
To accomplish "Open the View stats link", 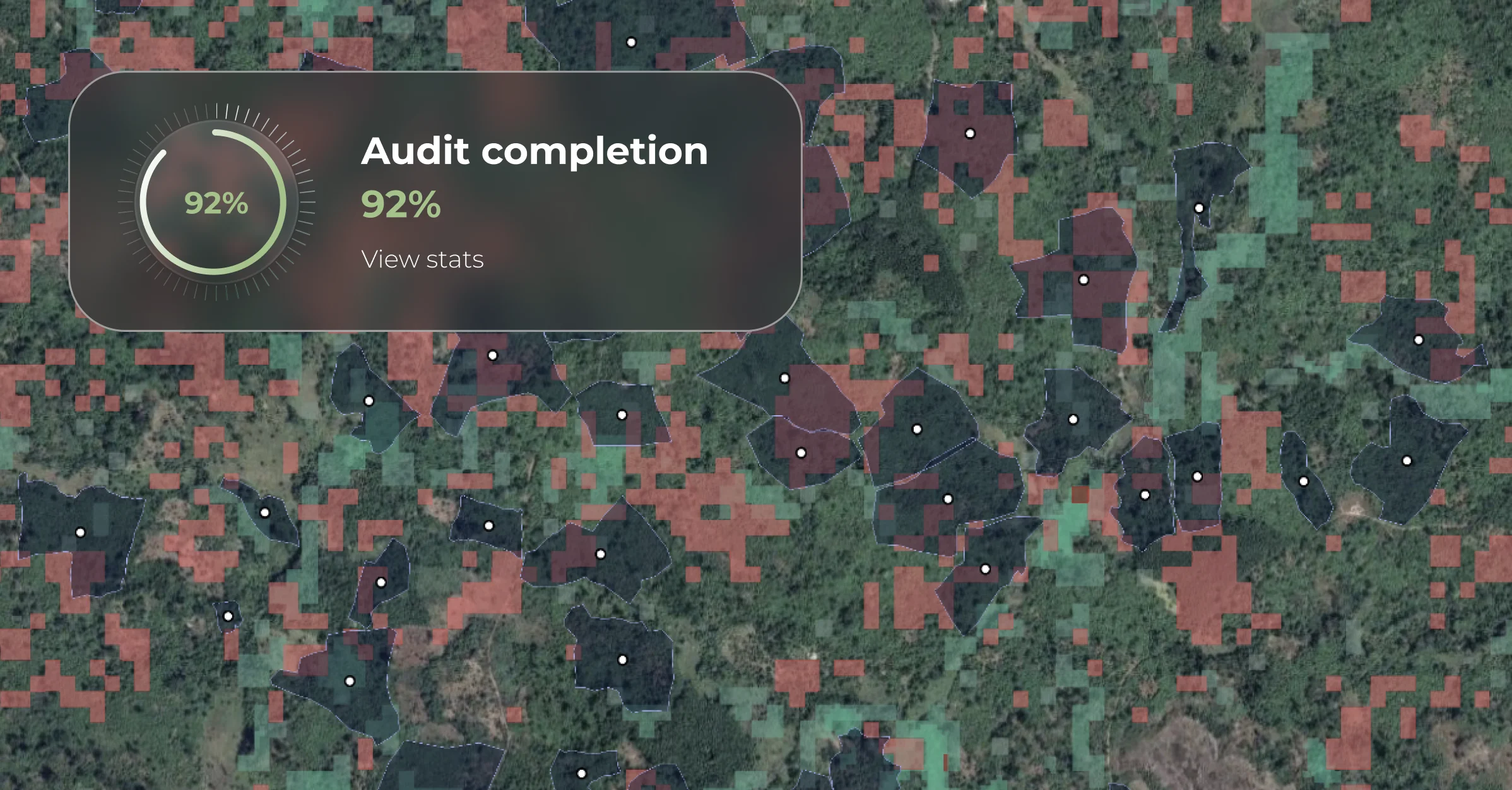I will coord(422,259).
